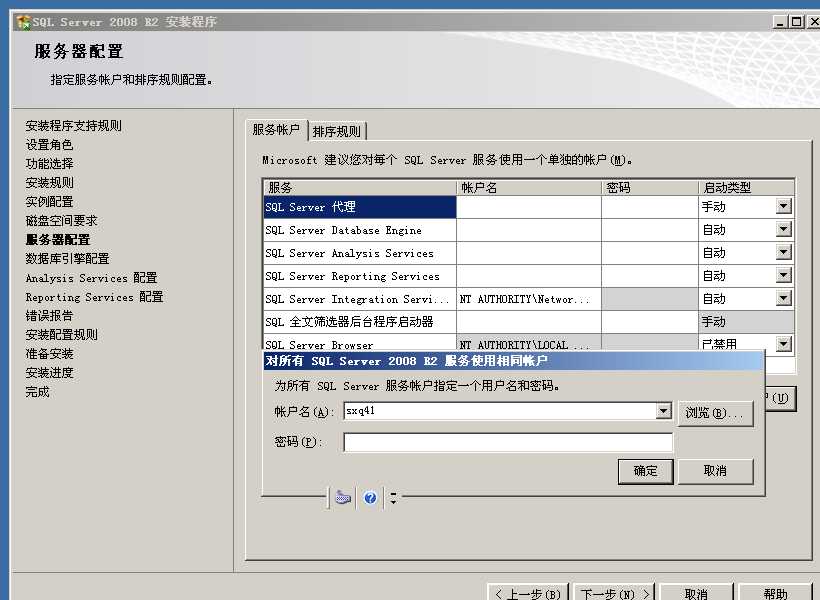
Task: Click Analysis Services 配置 step
Action: tap(92, 278)
